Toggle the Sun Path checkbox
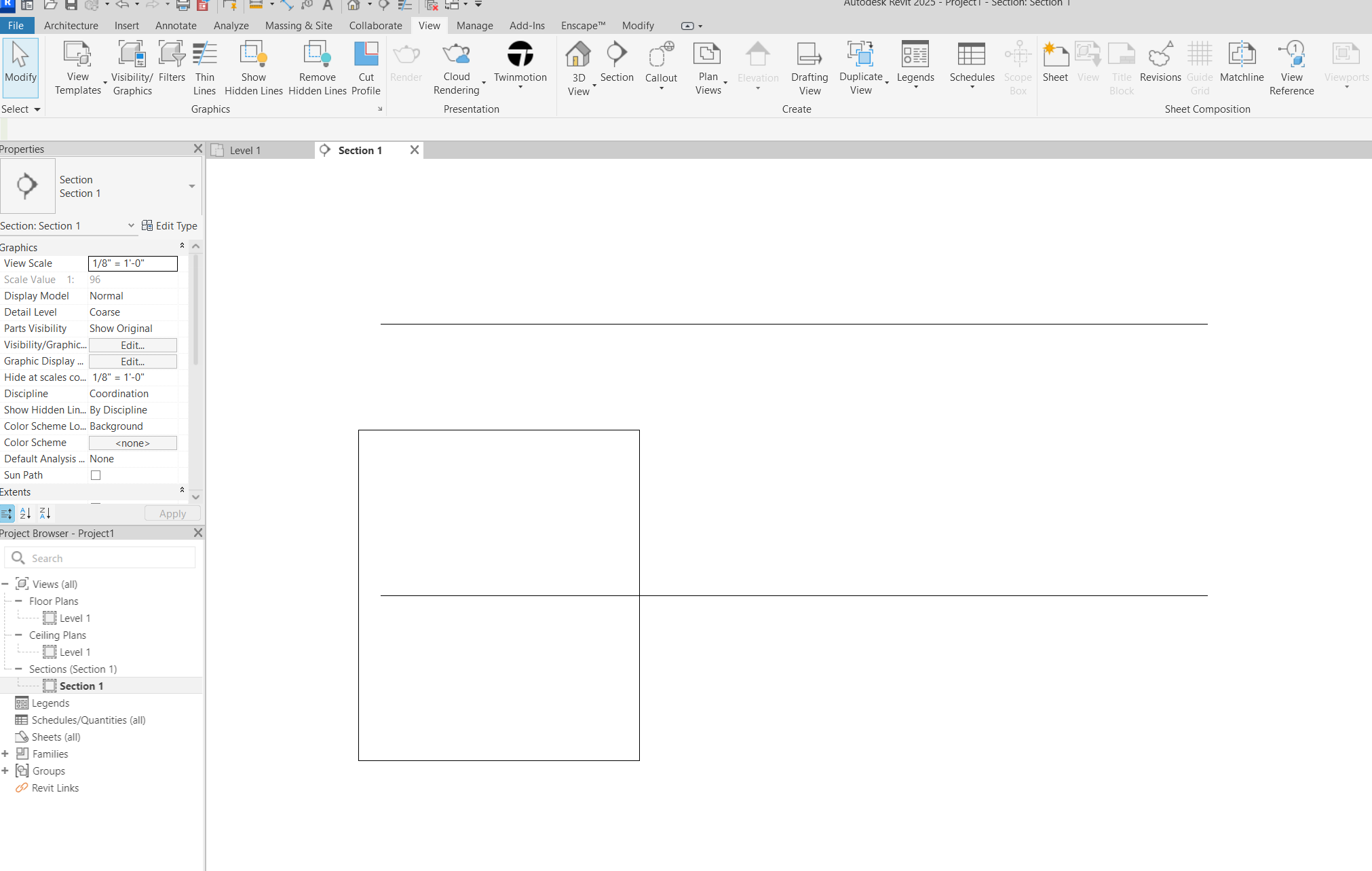The width and height of the screenshot is (1372, 871). 96,475
